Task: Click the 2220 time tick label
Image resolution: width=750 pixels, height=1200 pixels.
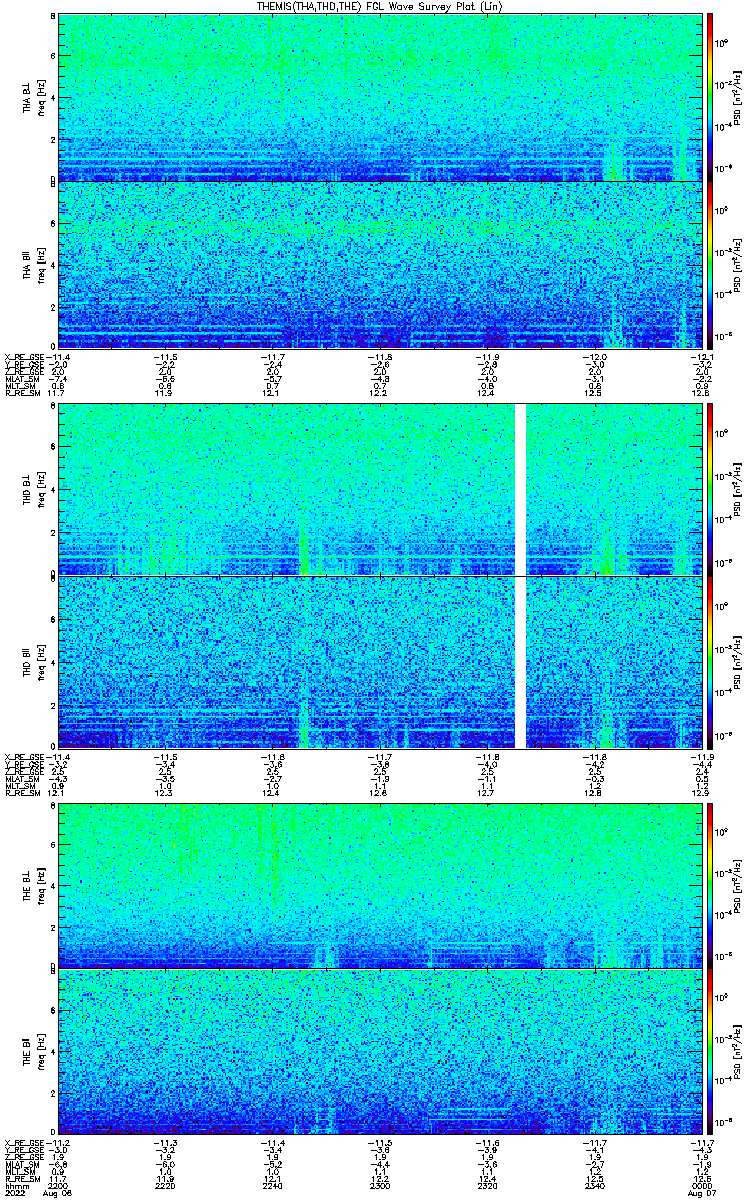Action: 166,1186
